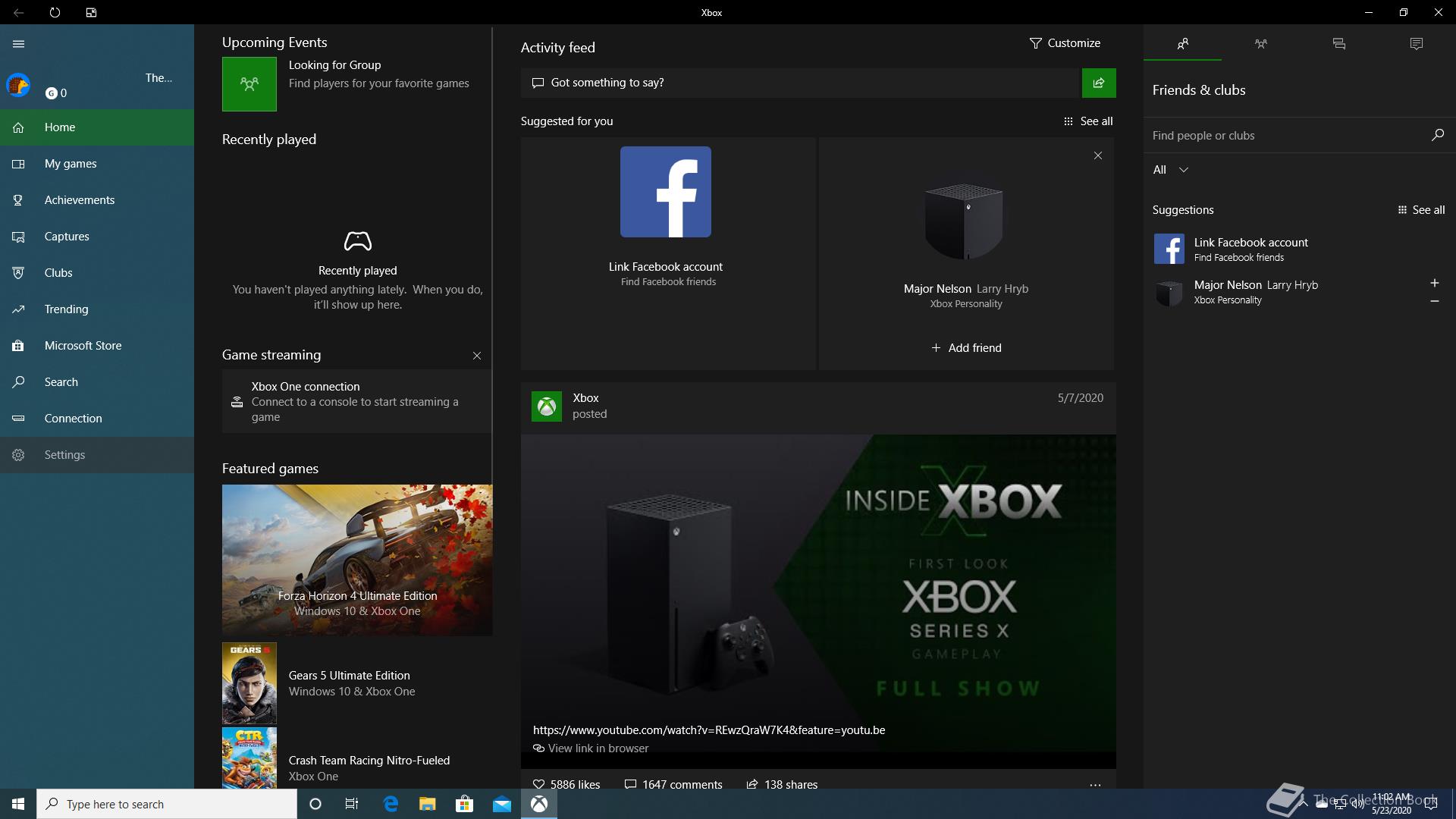
Task: Click the Looking for Group green icon
Action: coord(249,84)
